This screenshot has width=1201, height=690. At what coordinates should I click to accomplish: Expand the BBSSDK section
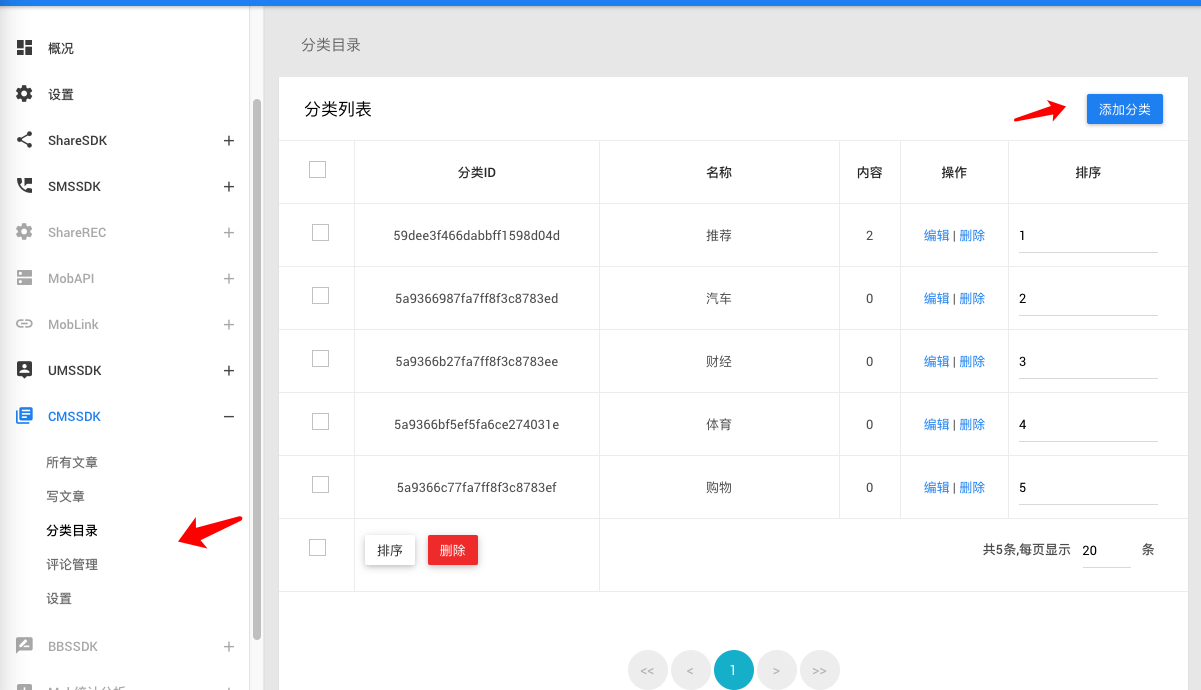click(229, 645)
